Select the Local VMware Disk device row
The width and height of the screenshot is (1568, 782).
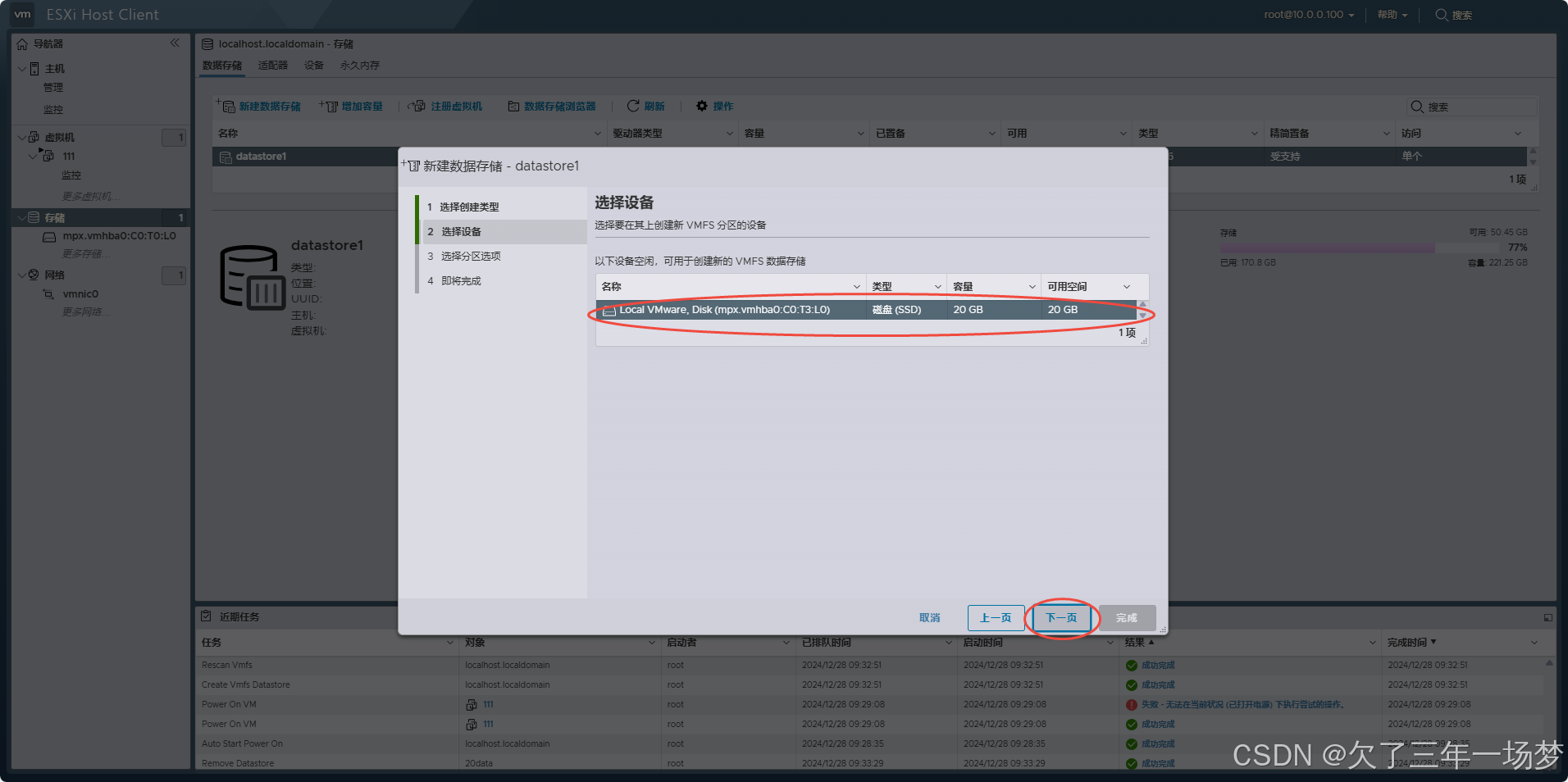coord(866,310)
